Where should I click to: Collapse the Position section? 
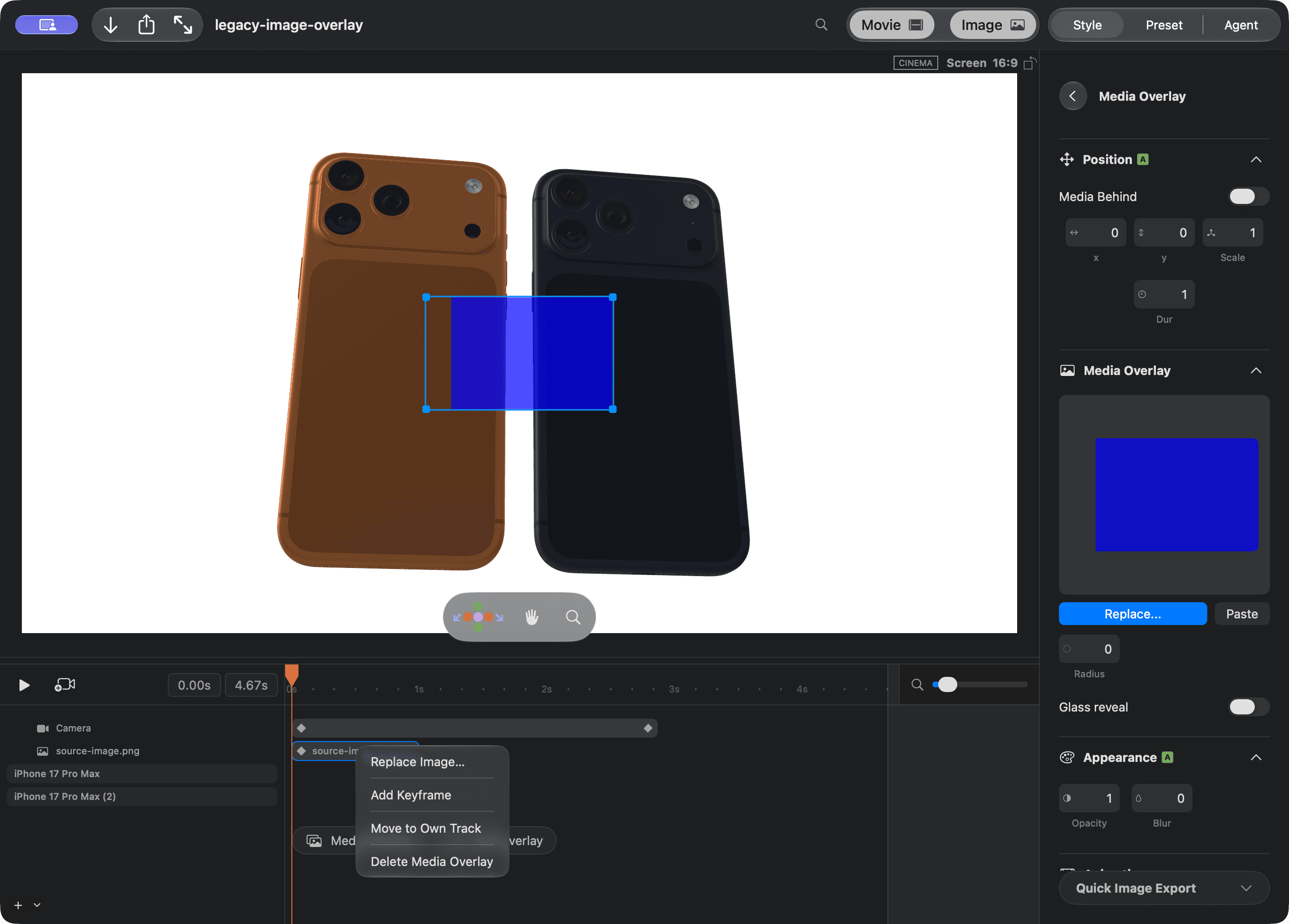[1256, 160]
